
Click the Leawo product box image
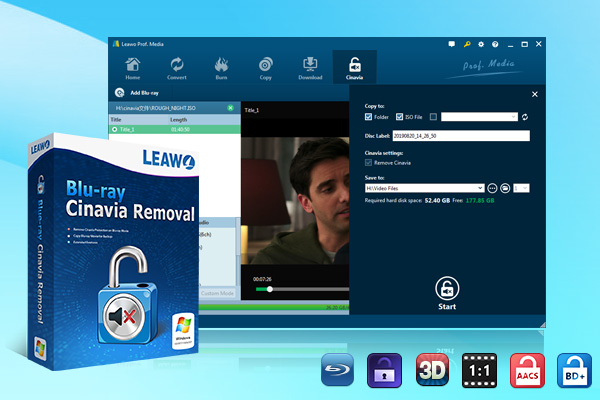coord(113,251)
